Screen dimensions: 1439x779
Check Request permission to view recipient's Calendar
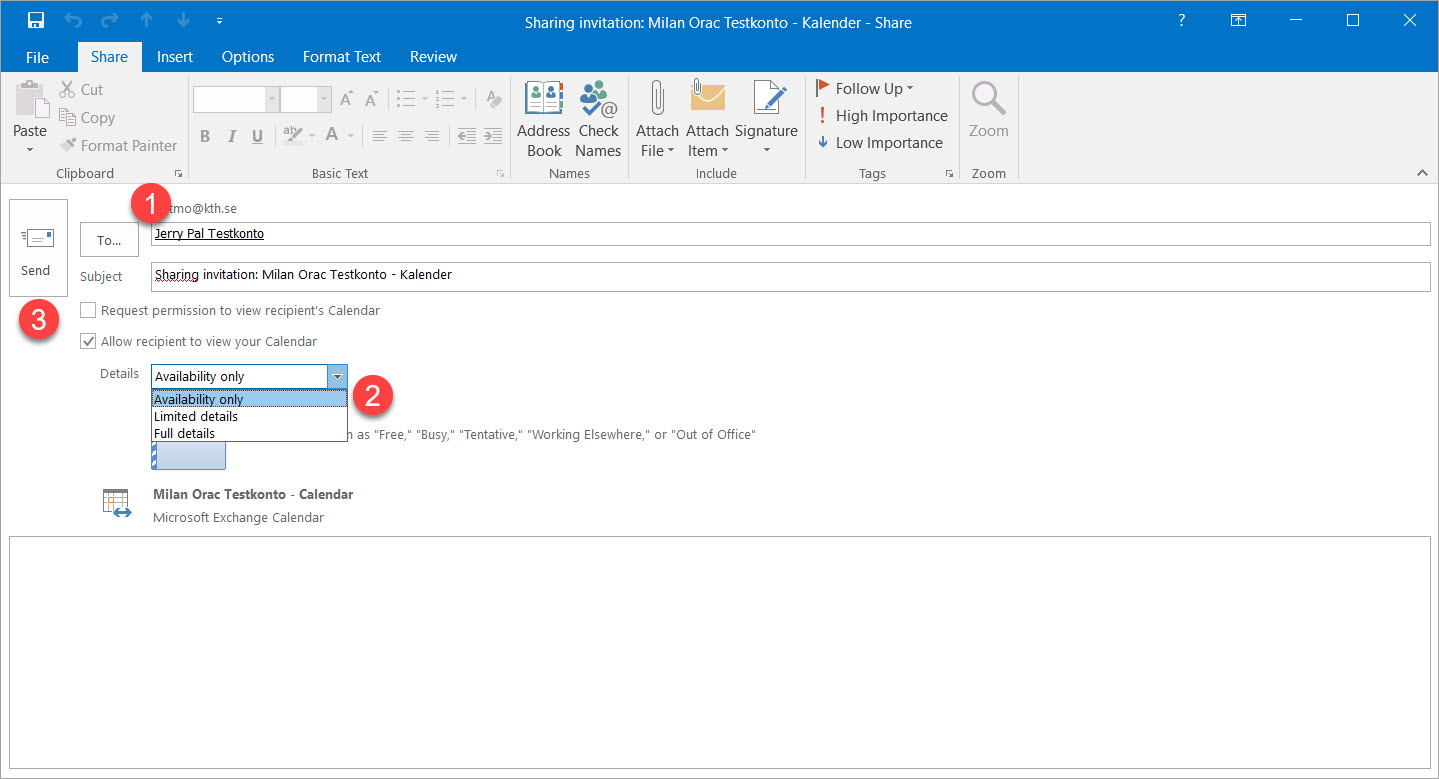(89, 311)
